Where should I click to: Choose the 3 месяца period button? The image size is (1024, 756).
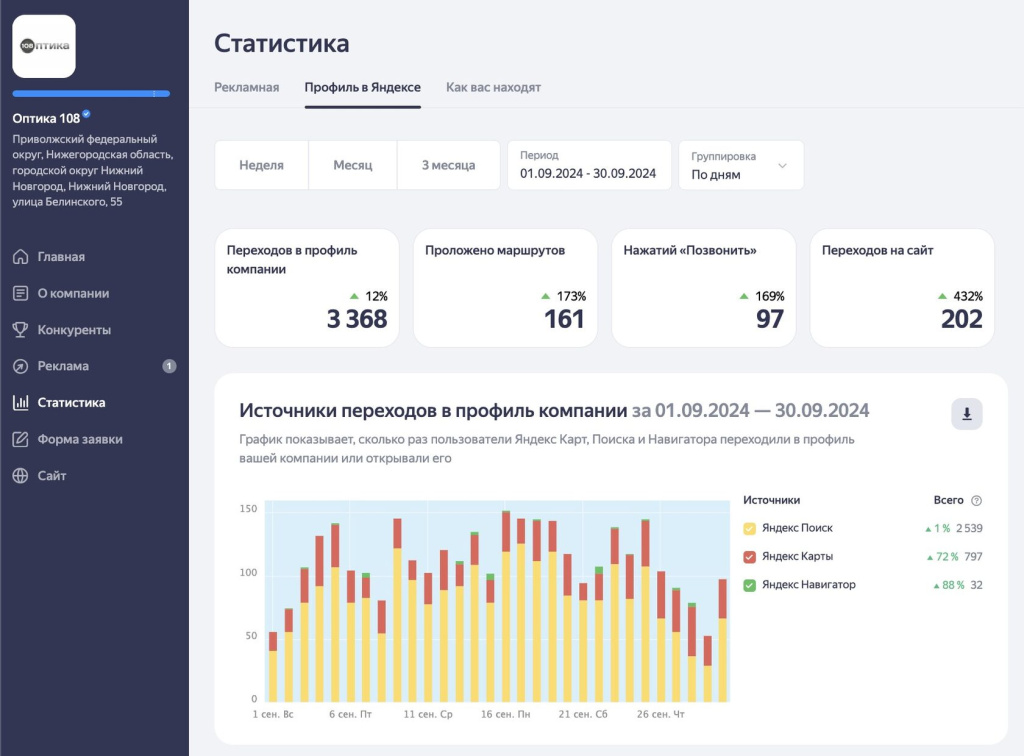[448, 165]
